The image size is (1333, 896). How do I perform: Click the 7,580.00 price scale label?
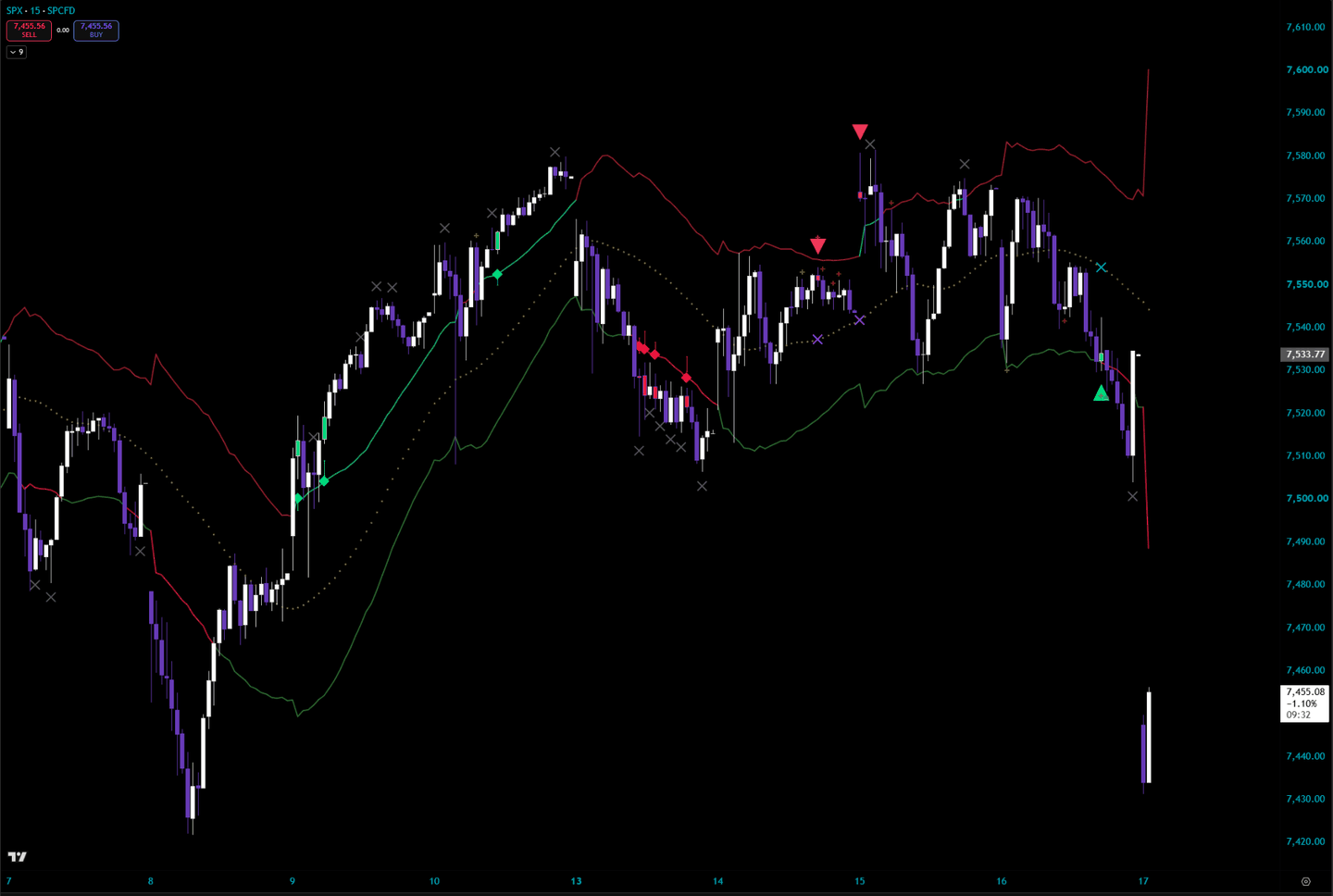coord(1306,156)
